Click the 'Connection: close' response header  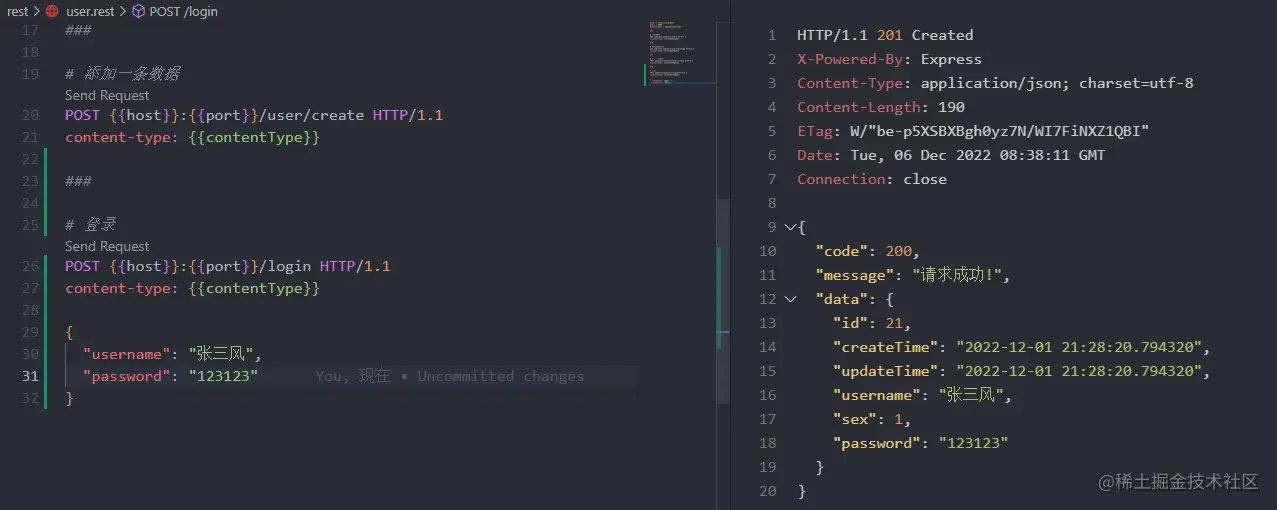pos(872,179)
